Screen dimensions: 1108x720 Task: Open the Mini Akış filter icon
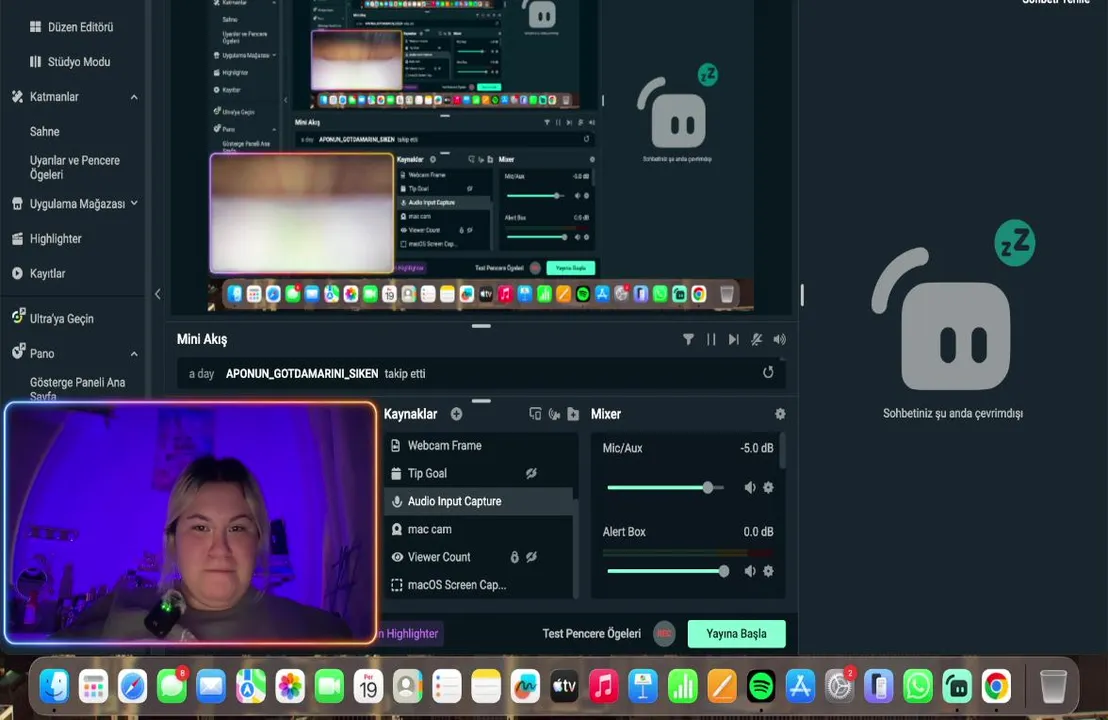688,339
